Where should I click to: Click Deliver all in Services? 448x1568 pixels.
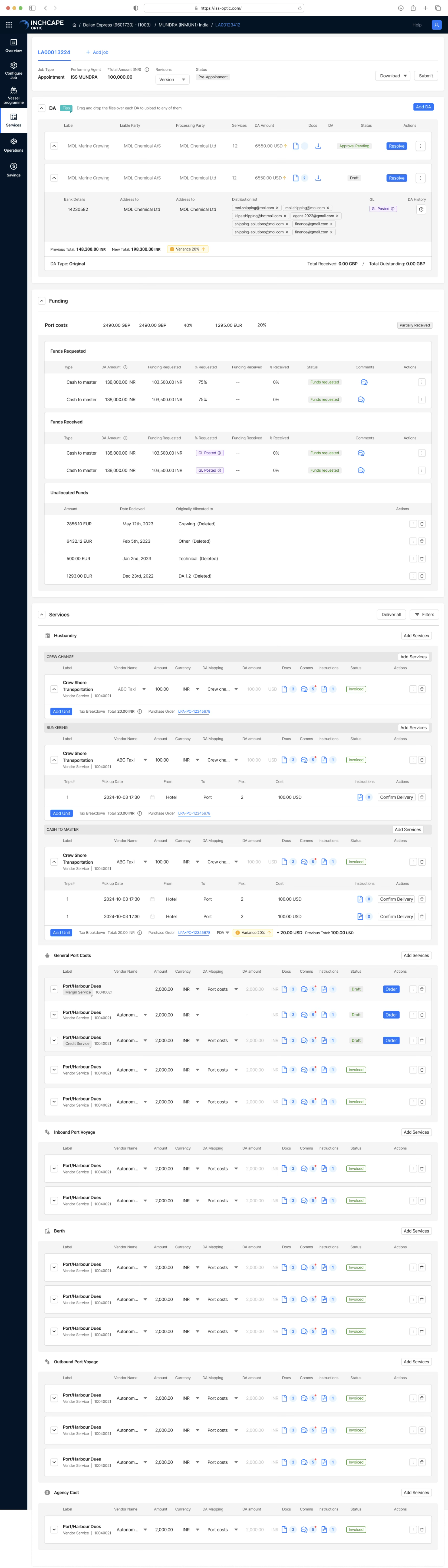(x=391, y=615)
